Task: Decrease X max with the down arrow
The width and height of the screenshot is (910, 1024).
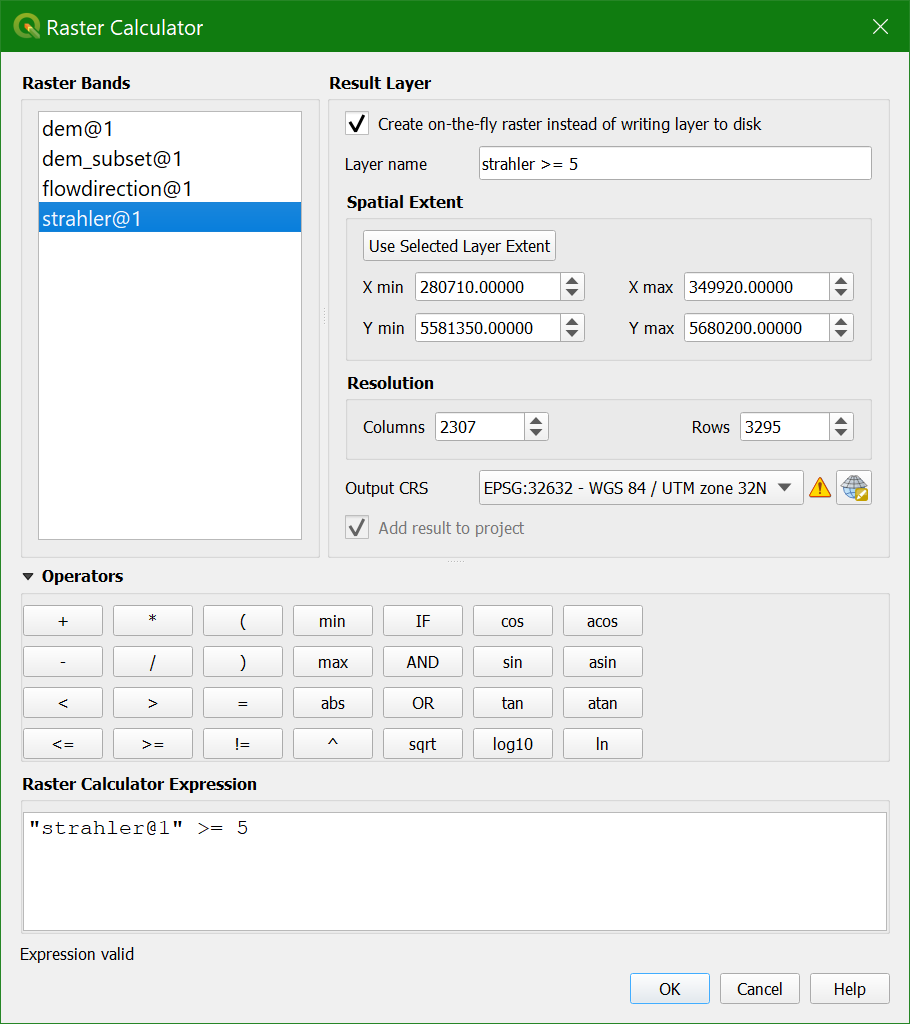Action: coord(841,293)
